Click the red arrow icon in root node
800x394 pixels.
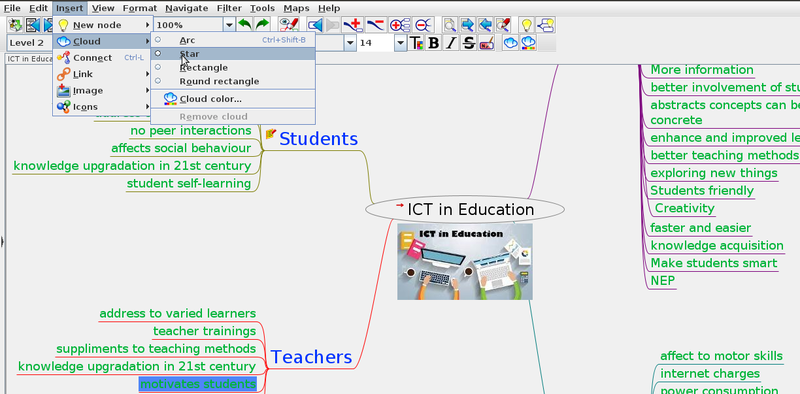coord(399,205)
